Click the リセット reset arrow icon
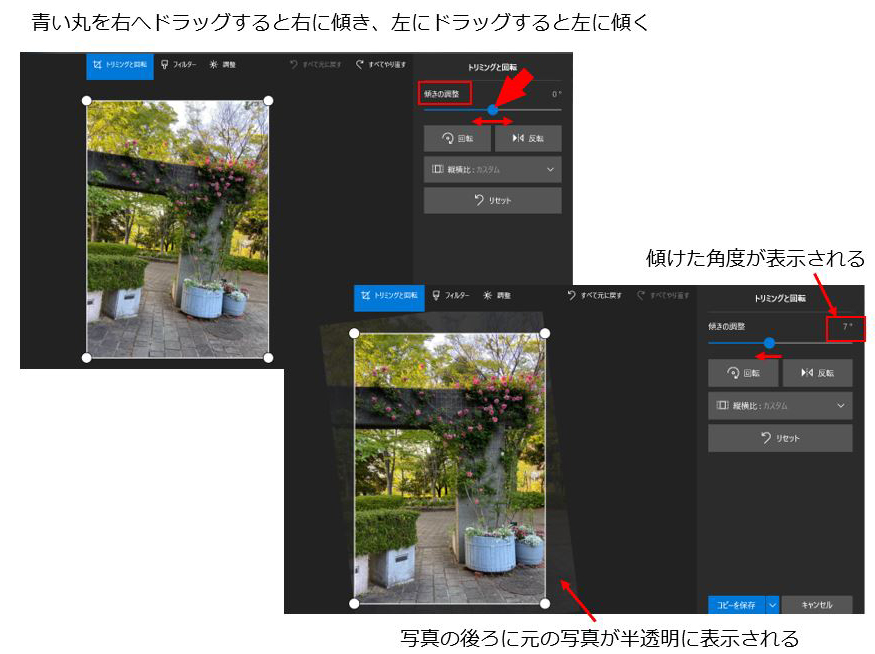The image size is (875, 654). pos(477,199)
